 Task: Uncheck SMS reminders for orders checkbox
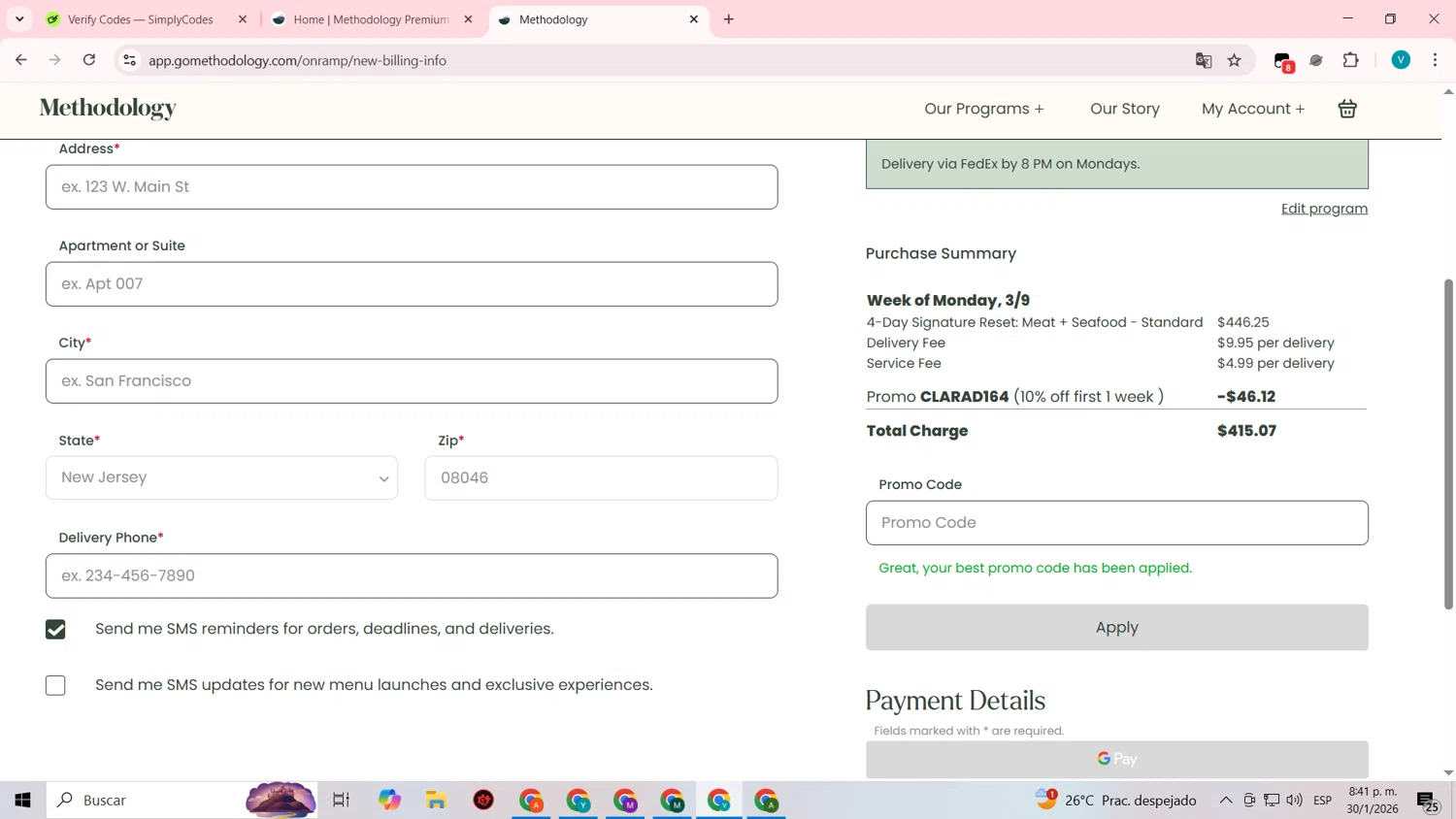pyautogui.click(x=55, y=630)
